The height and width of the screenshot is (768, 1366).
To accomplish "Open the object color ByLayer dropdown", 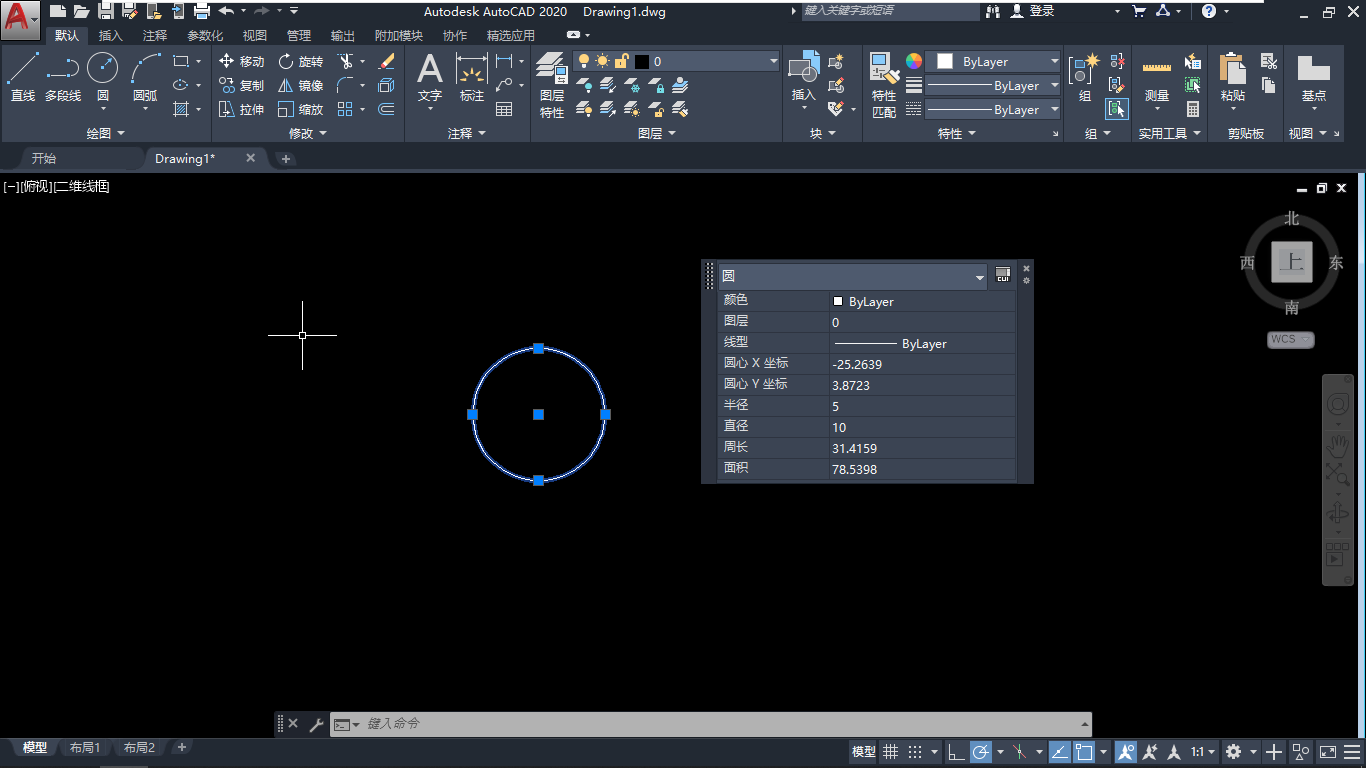I will pos(992,61).
